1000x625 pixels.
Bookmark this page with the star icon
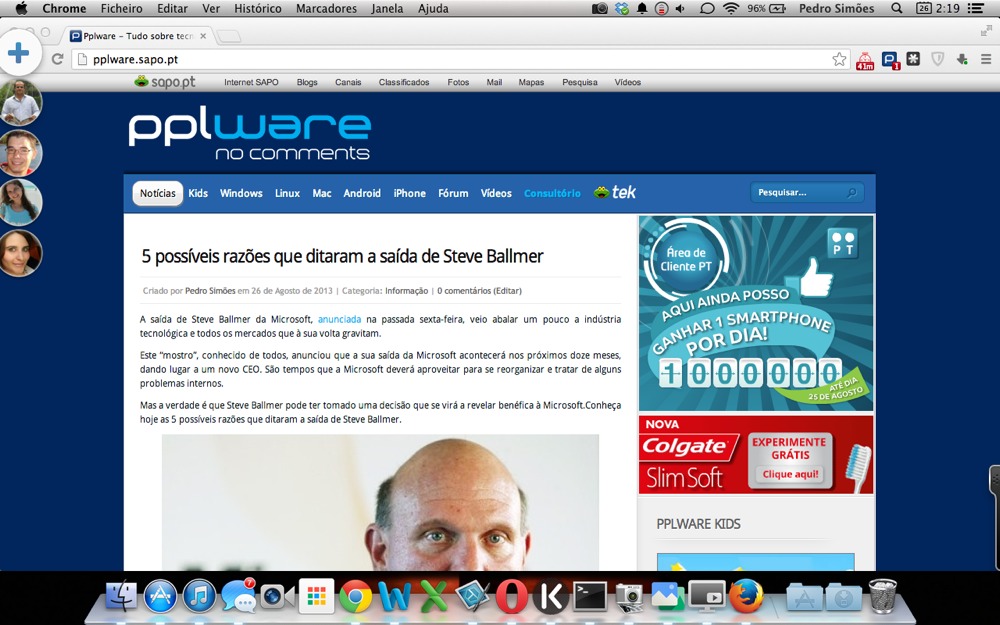pos(839,59)
